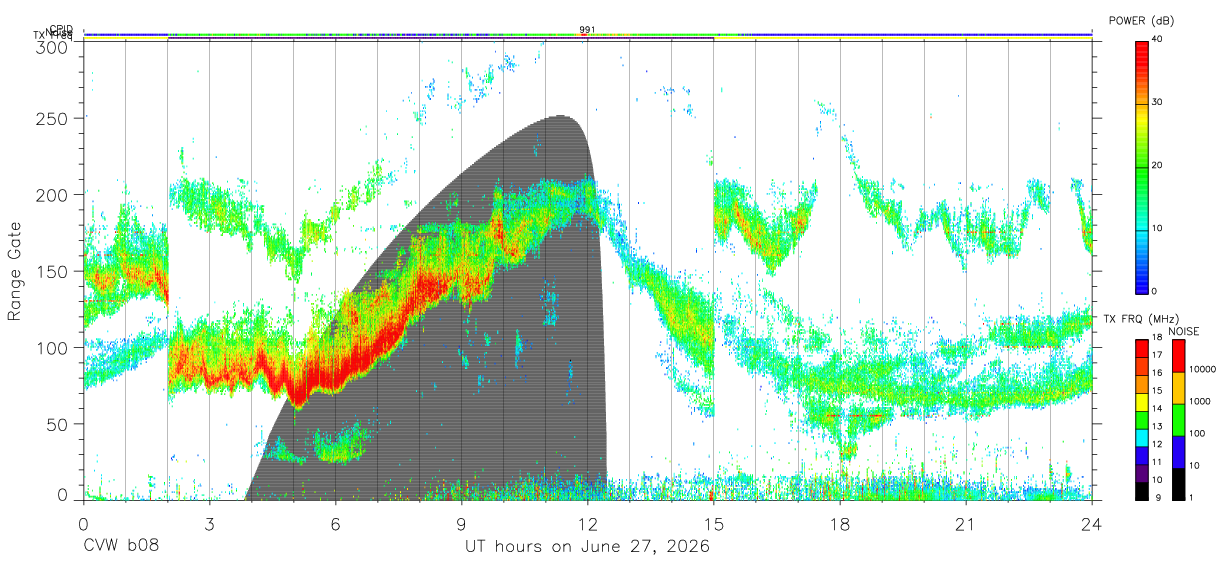Click the 15 label on the TX FRQ scale
Screen dimensions: 1228x567
(1158, 391)
